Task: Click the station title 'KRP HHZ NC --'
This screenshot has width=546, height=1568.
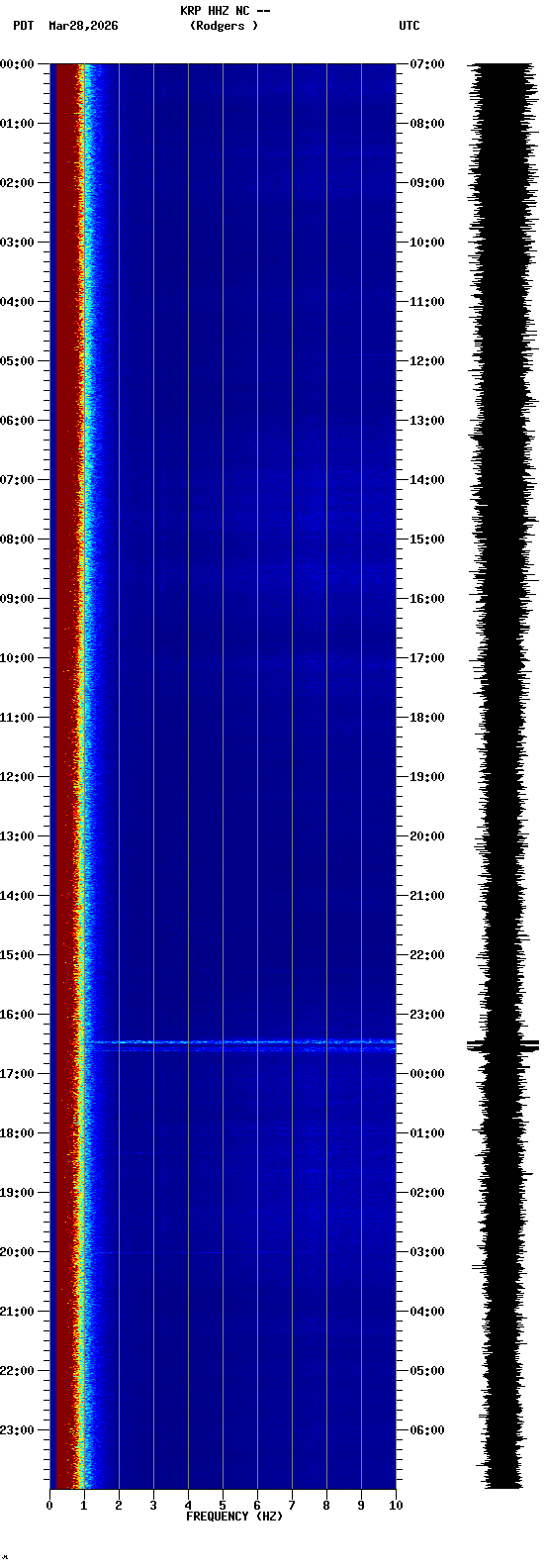Action: point(225,11)
